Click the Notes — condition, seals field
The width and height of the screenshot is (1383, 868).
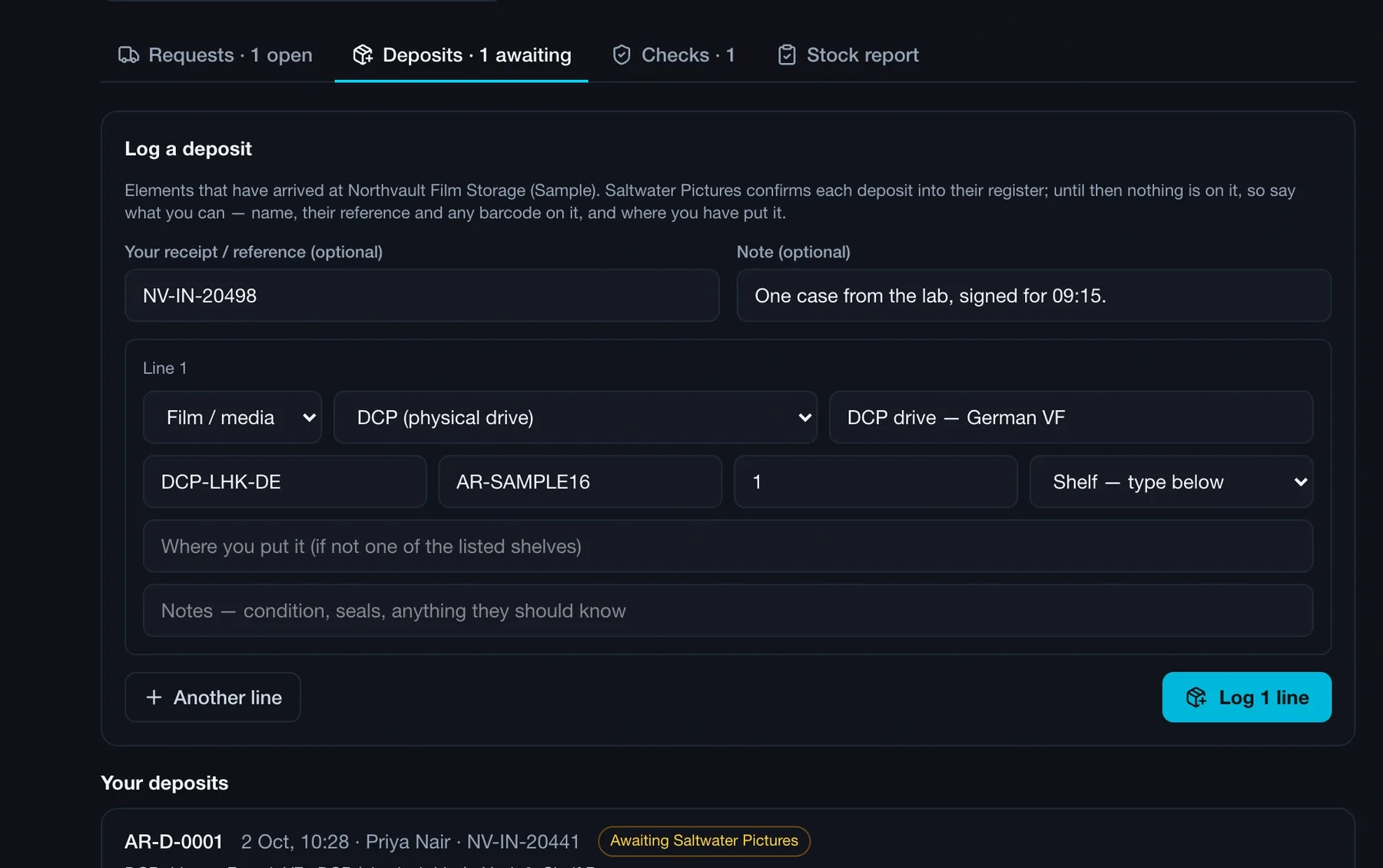pyautogui.click(x=728, y=611)
